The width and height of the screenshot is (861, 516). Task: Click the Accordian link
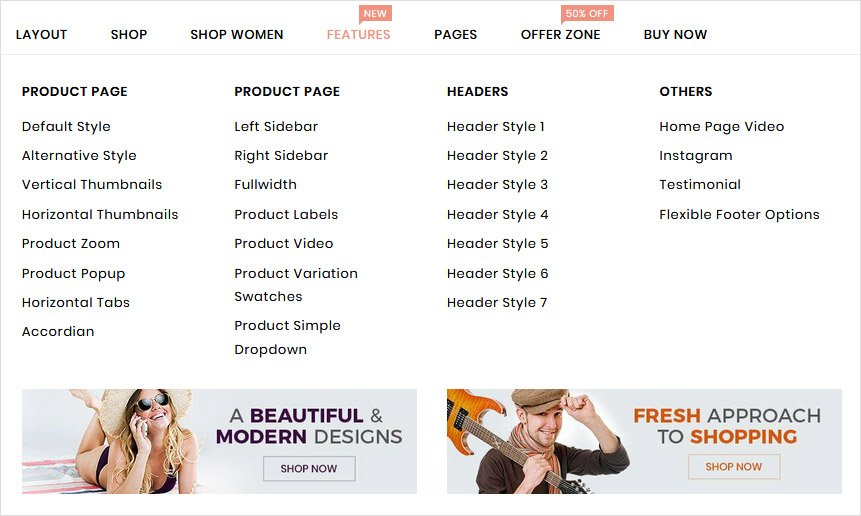pyautogui.click(x=58, y=332)
